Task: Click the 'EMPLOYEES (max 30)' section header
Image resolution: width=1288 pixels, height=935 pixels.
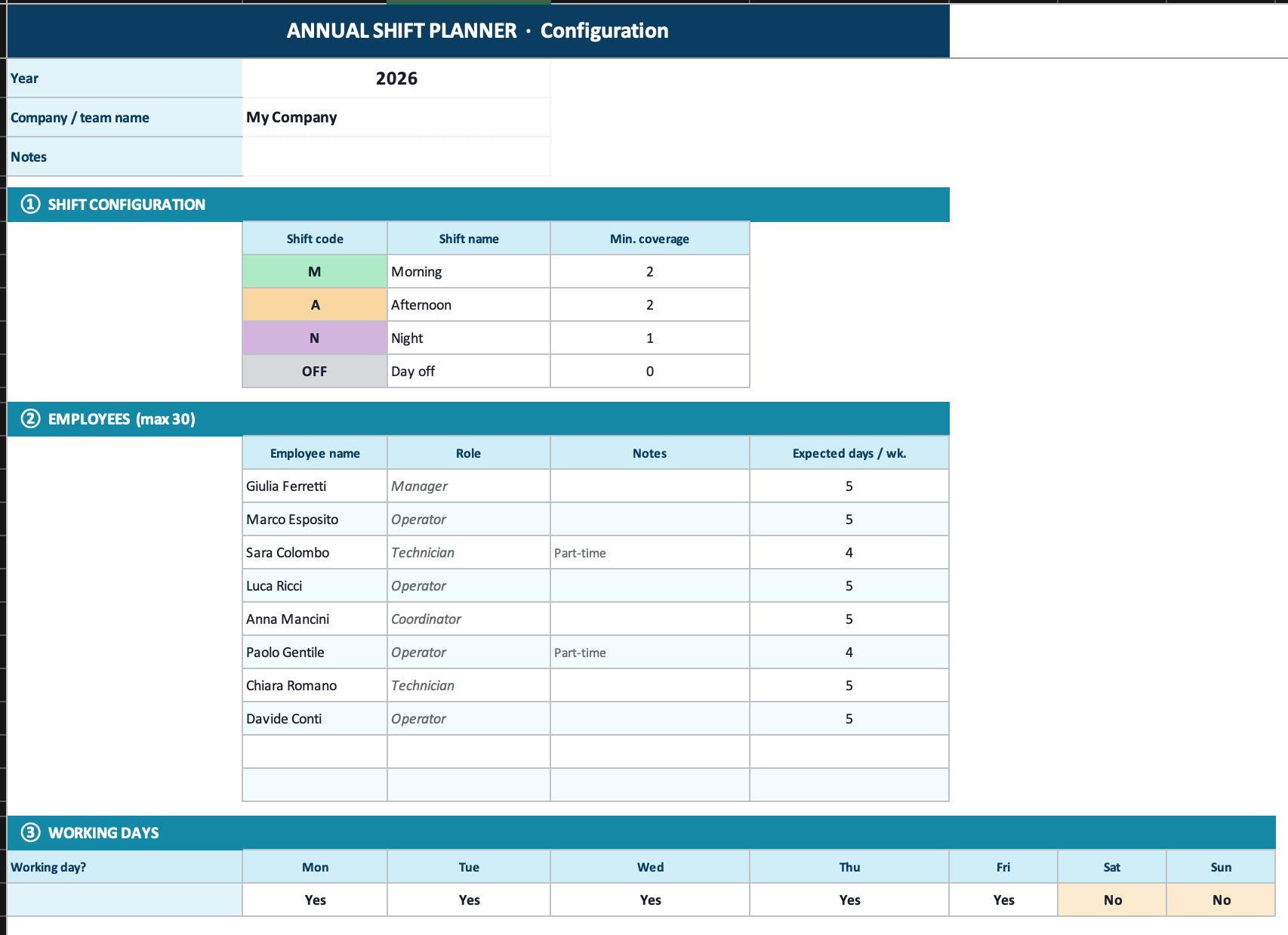Action: [479, 419]
